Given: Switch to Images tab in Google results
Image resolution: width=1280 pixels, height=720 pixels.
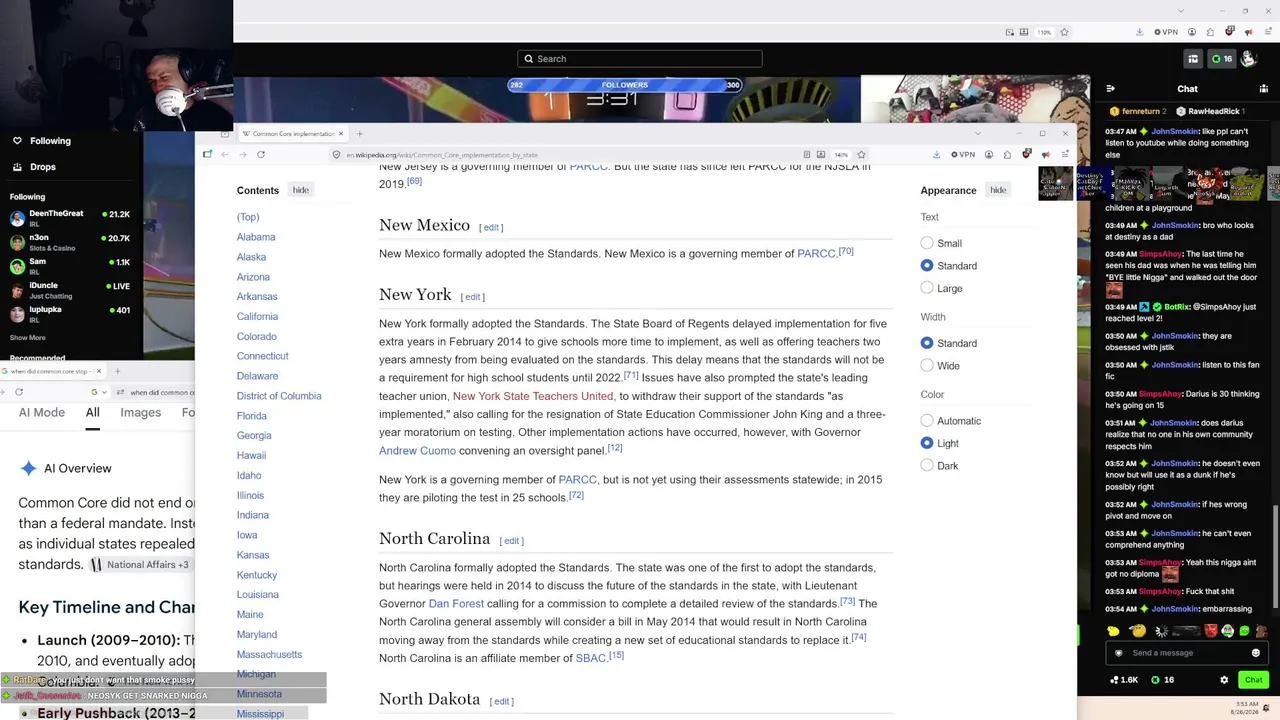Looking at the screenshot, I should [x=140, y=412].
